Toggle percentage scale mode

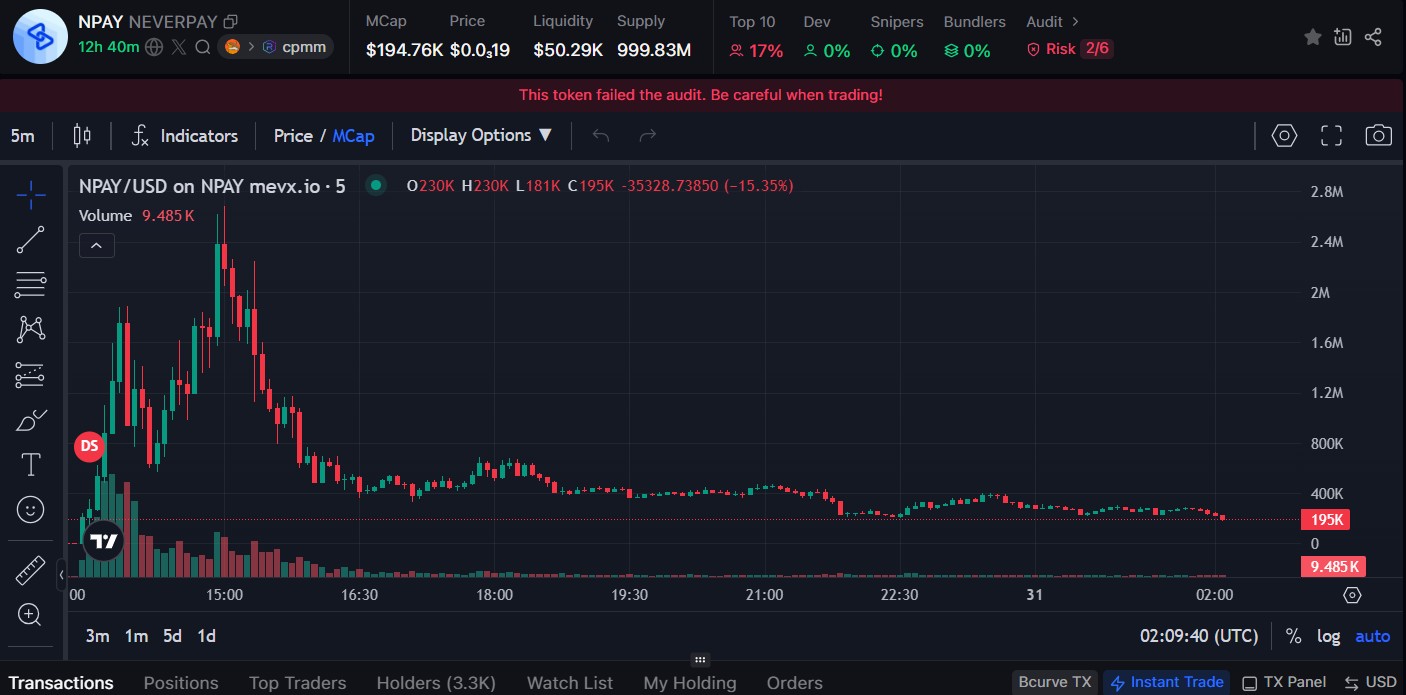pyautogui.click(x=1293, y=636)
